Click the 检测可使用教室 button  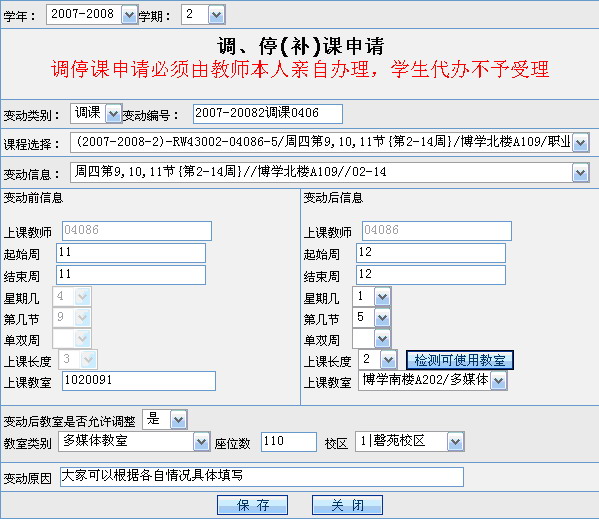tap(460, 360)
